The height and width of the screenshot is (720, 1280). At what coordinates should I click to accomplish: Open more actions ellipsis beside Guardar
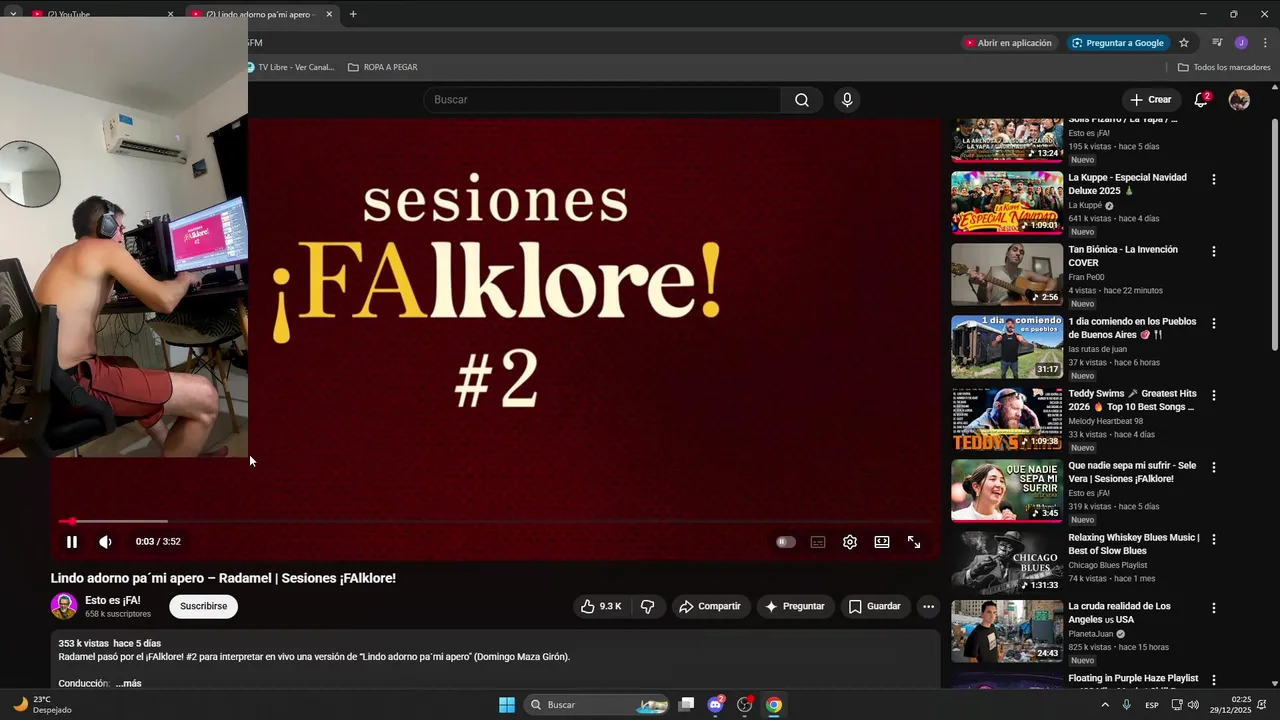click(928, 606)
